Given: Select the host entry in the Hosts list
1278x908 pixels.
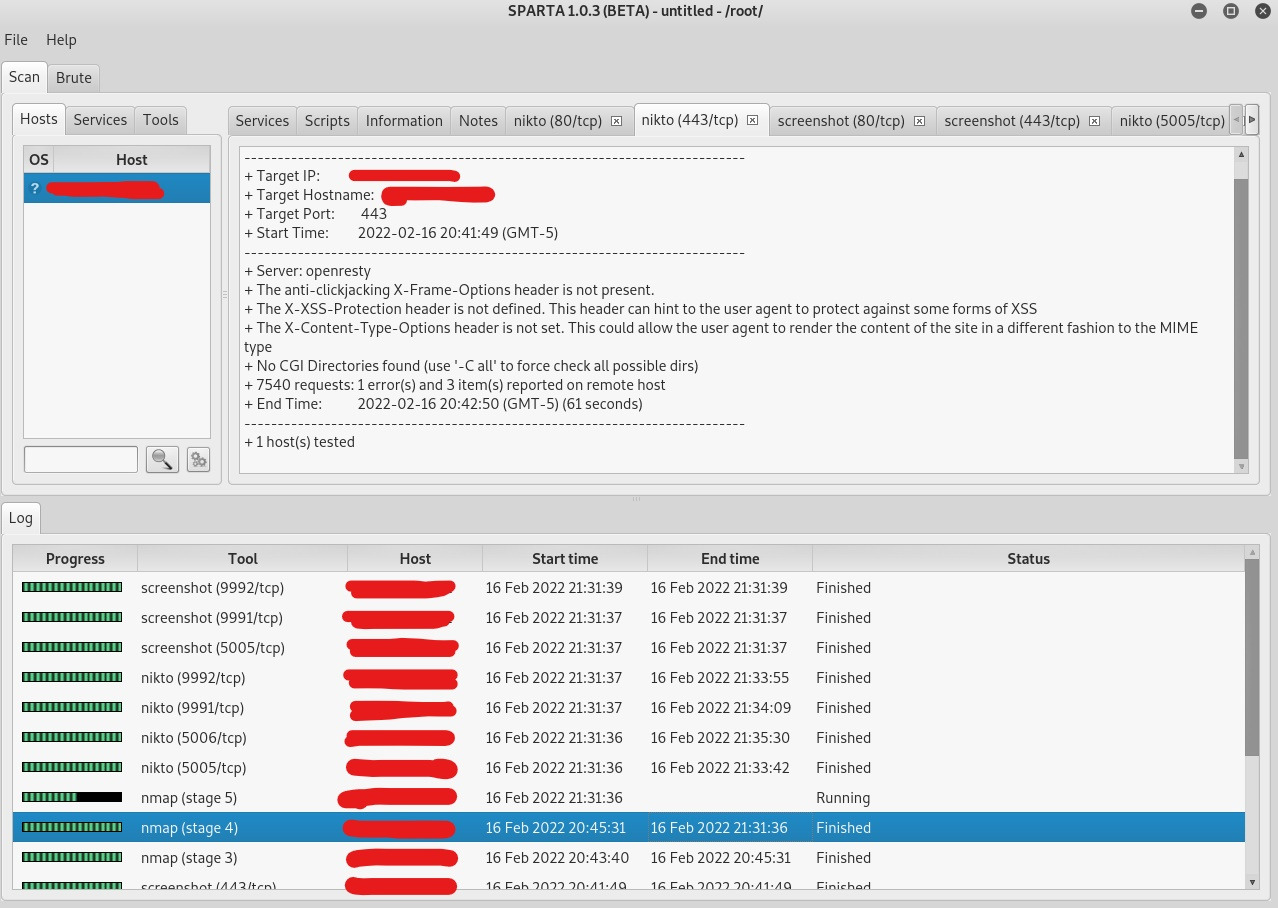Looking at the screenshot, I should tap(116, 188).
